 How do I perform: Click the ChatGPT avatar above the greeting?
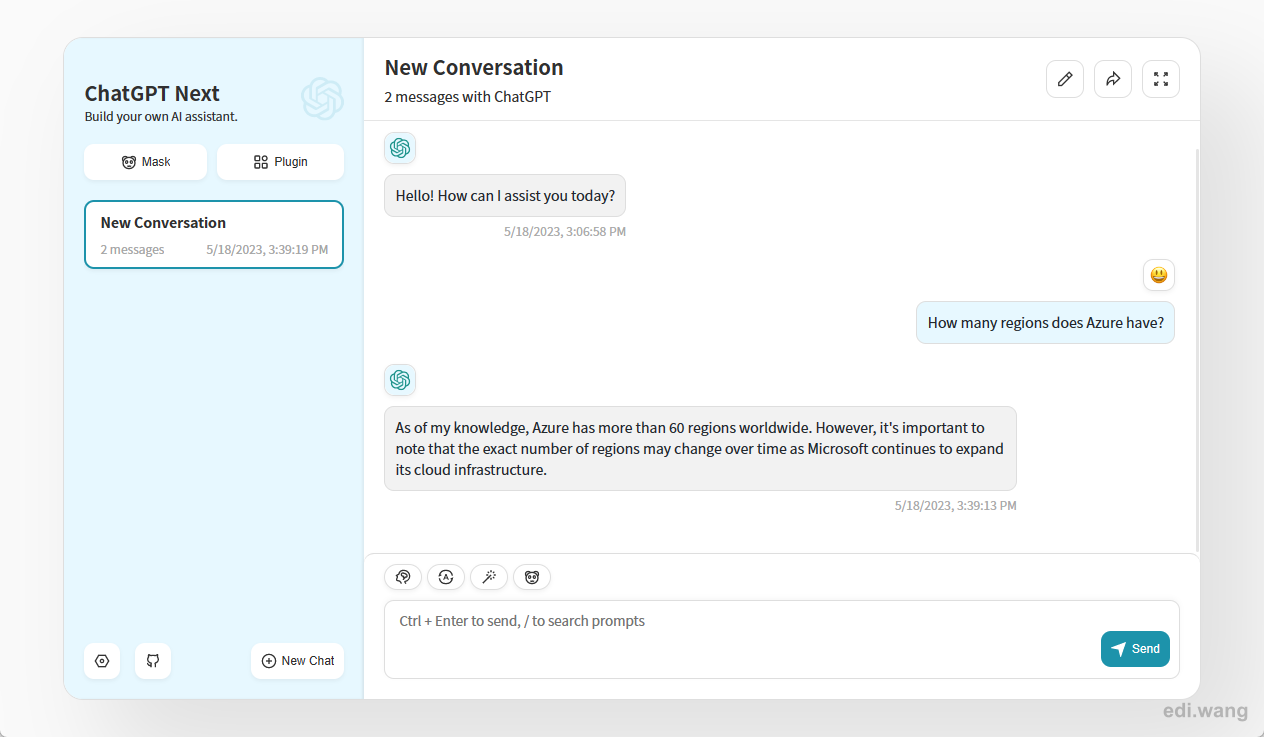point(400,148)
